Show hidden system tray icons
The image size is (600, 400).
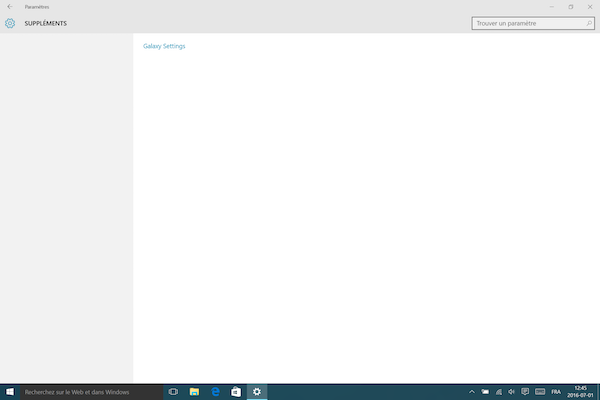click(x=472, y=392)
